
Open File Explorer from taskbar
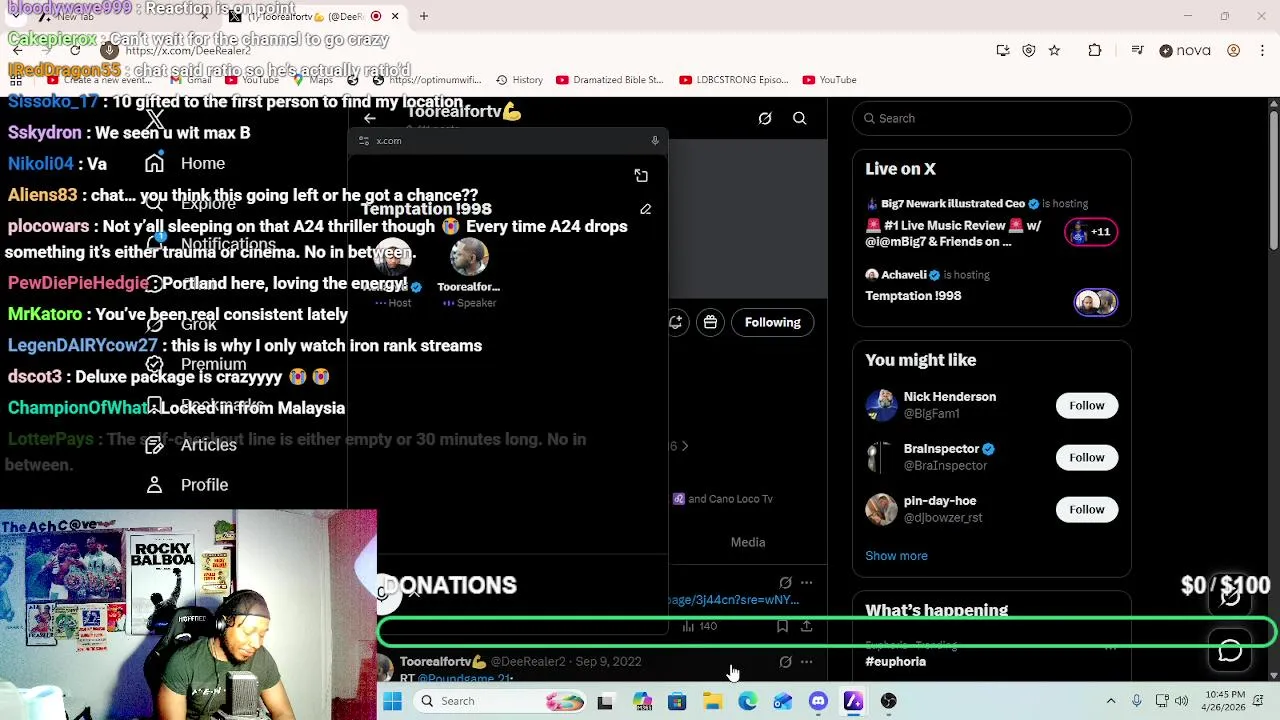point(712,701)
